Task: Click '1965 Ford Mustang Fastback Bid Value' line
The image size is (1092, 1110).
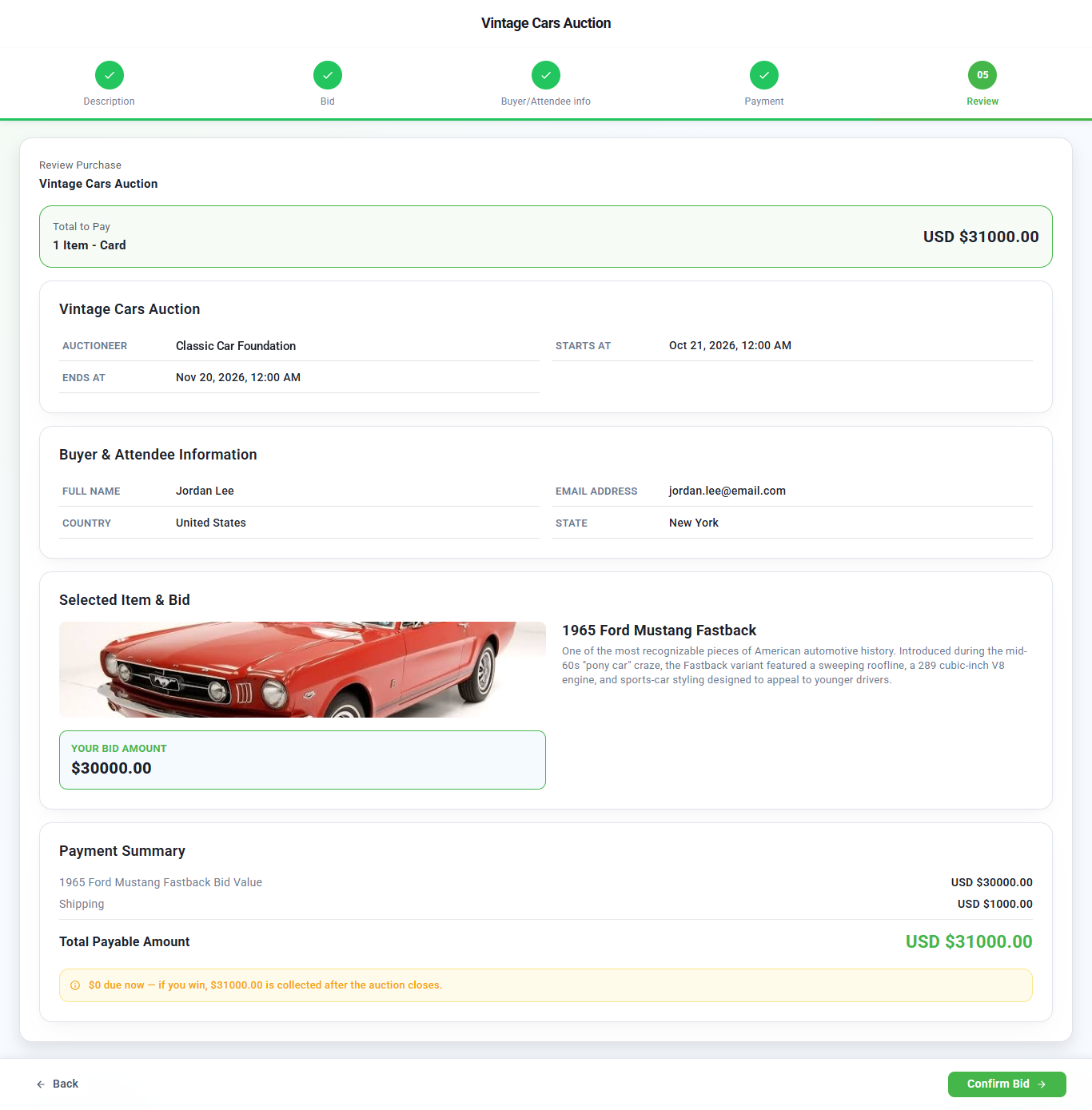Action: point(161,882)
